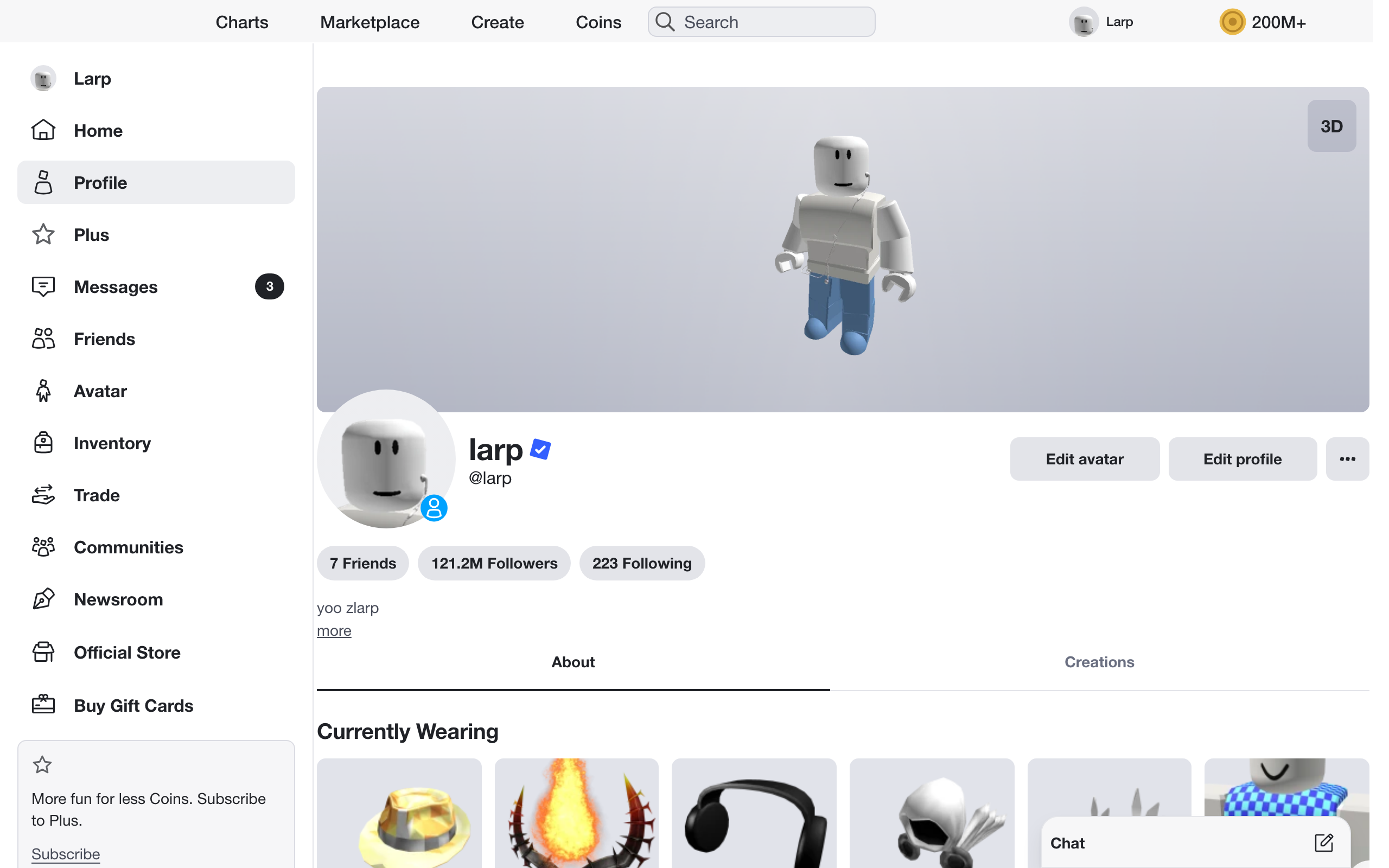
Task: Open the white hooded mask item thumbnail
Action: 932,813
